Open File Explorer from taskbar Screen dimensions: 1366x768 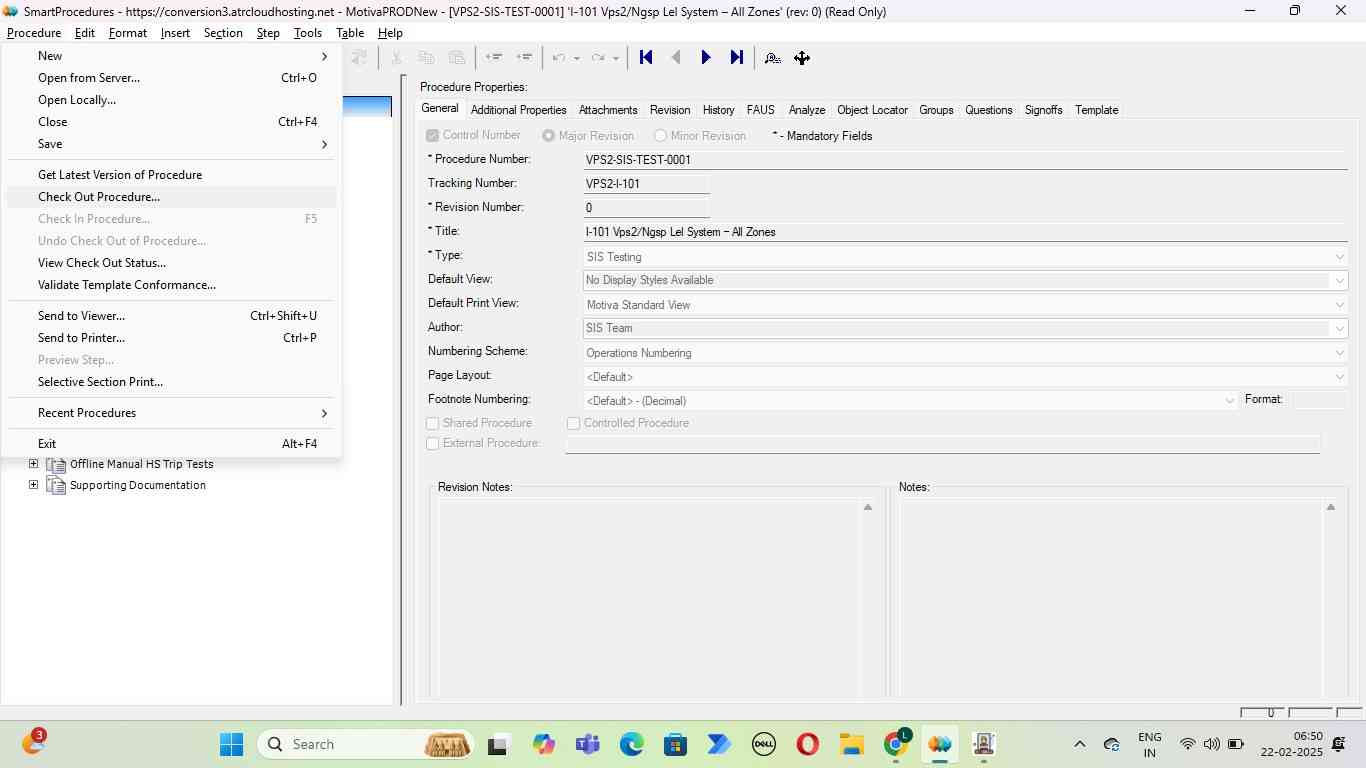tap(851, 744)
